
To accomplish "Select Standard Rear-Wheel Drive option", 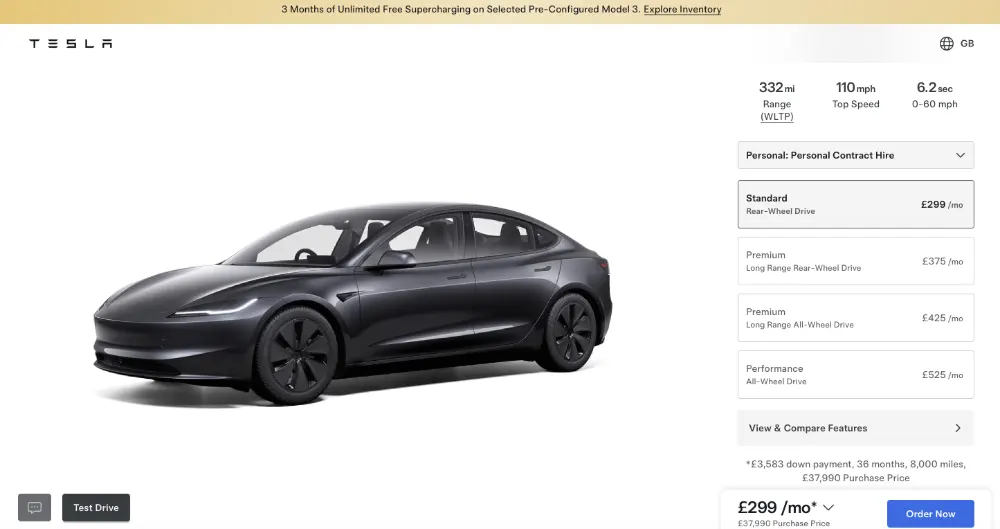I will (856, 204).
